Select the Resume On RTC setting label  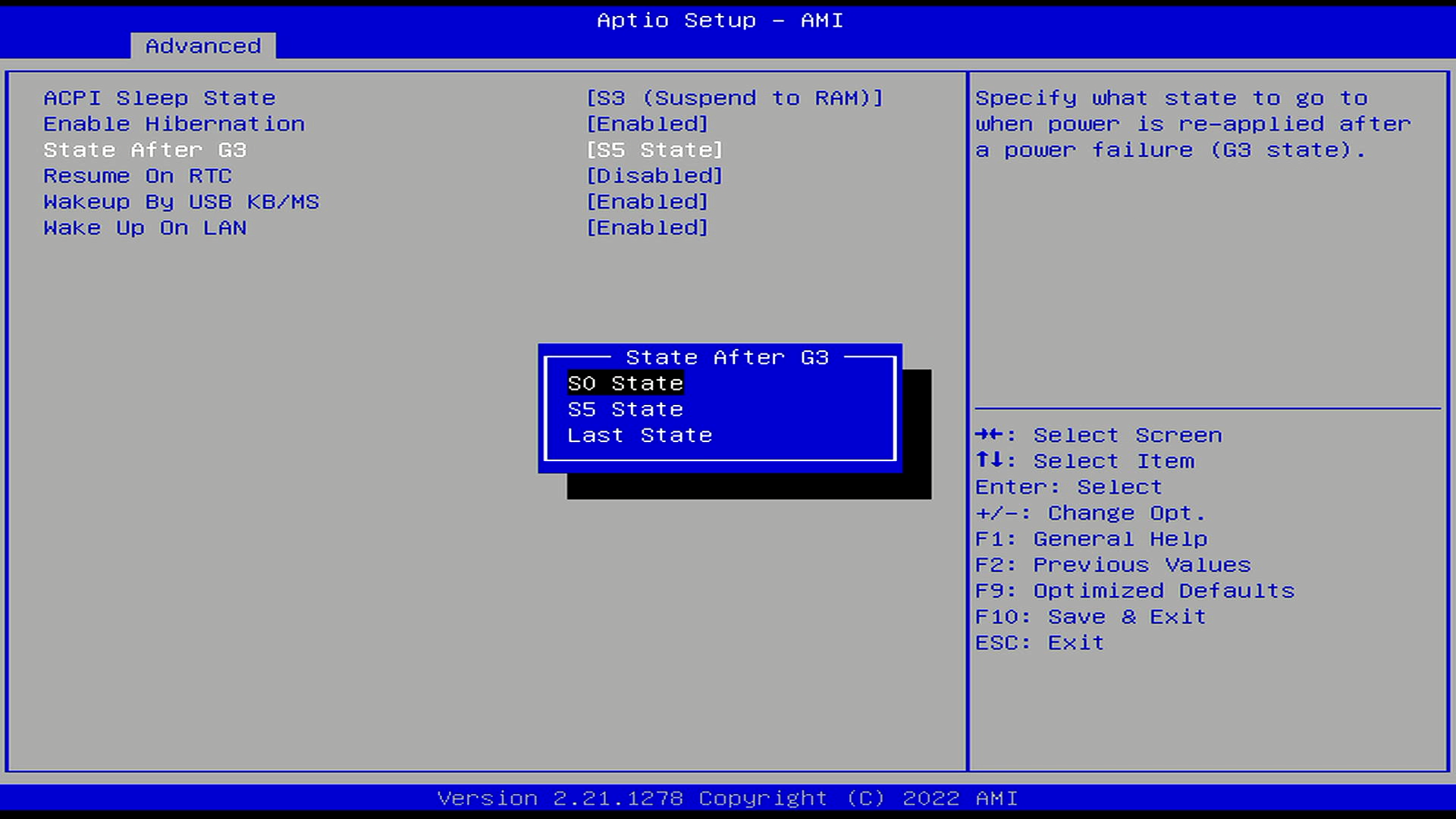click(x=137, y=176)
